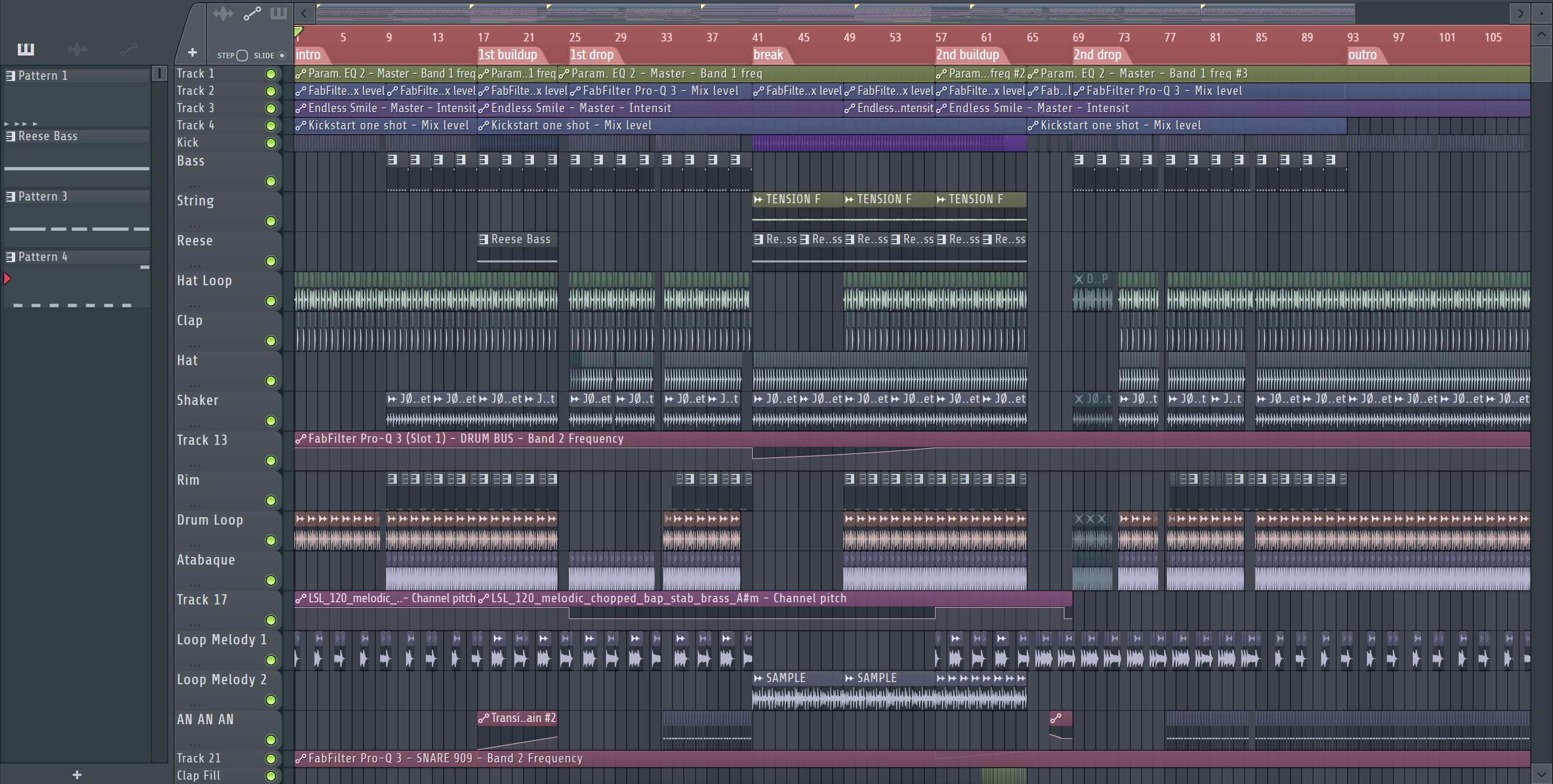Click the song start green marker flag

point(298,31)
